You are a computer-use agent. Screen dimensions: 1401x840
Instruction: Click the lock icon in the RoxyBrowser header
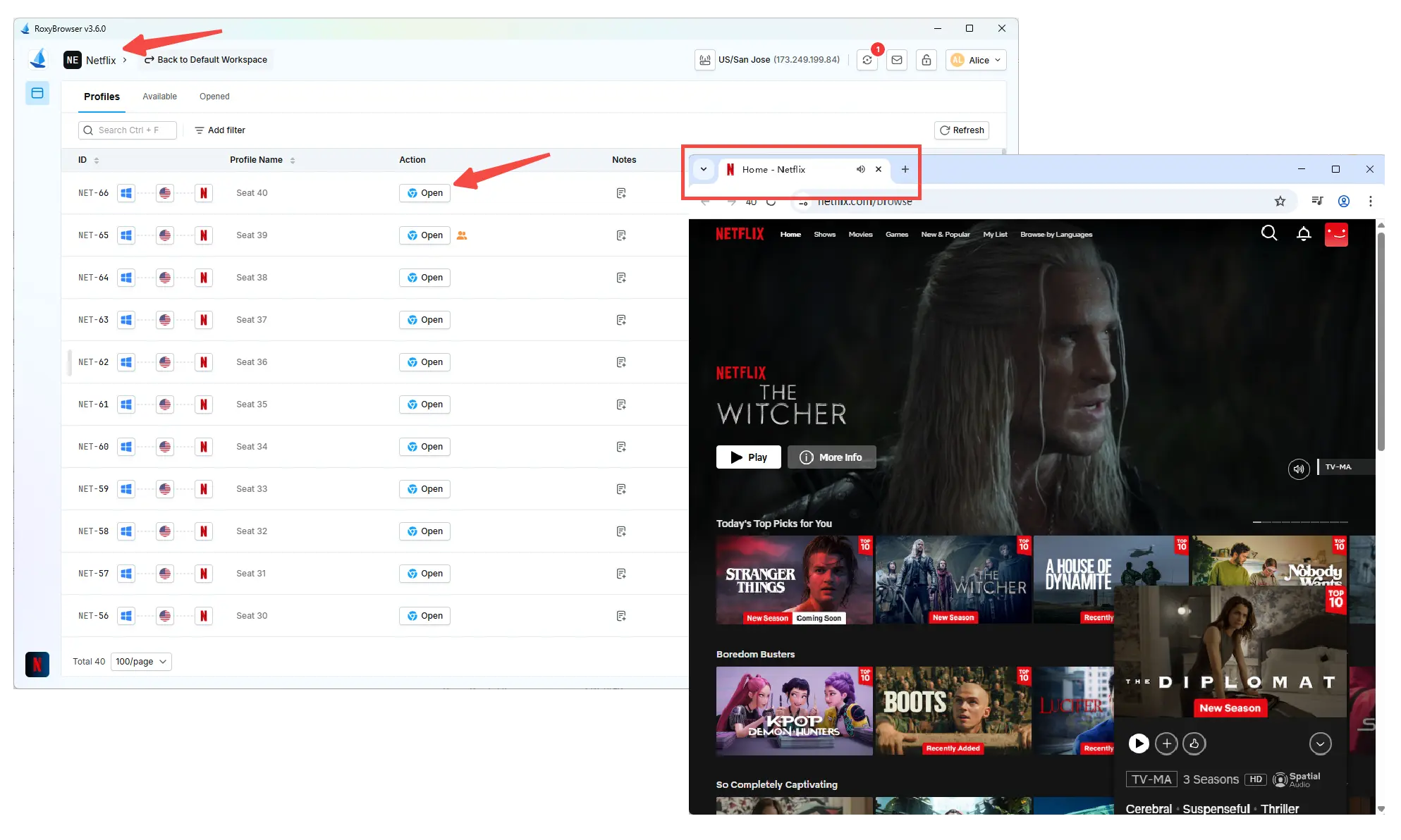pos(926,60)
